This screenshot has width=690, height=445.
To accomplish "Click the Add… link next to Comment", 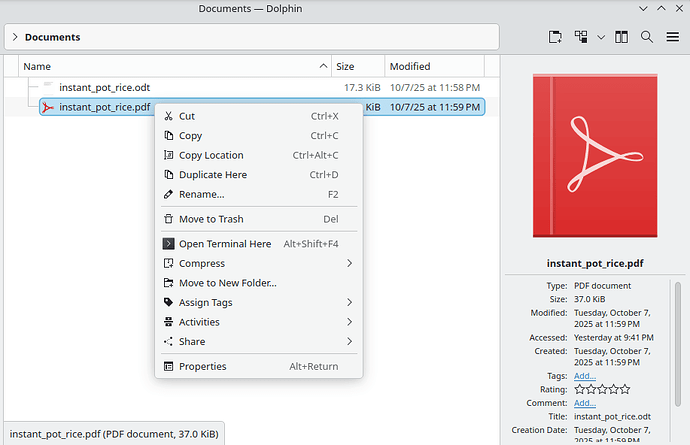I will click(584, 403).
